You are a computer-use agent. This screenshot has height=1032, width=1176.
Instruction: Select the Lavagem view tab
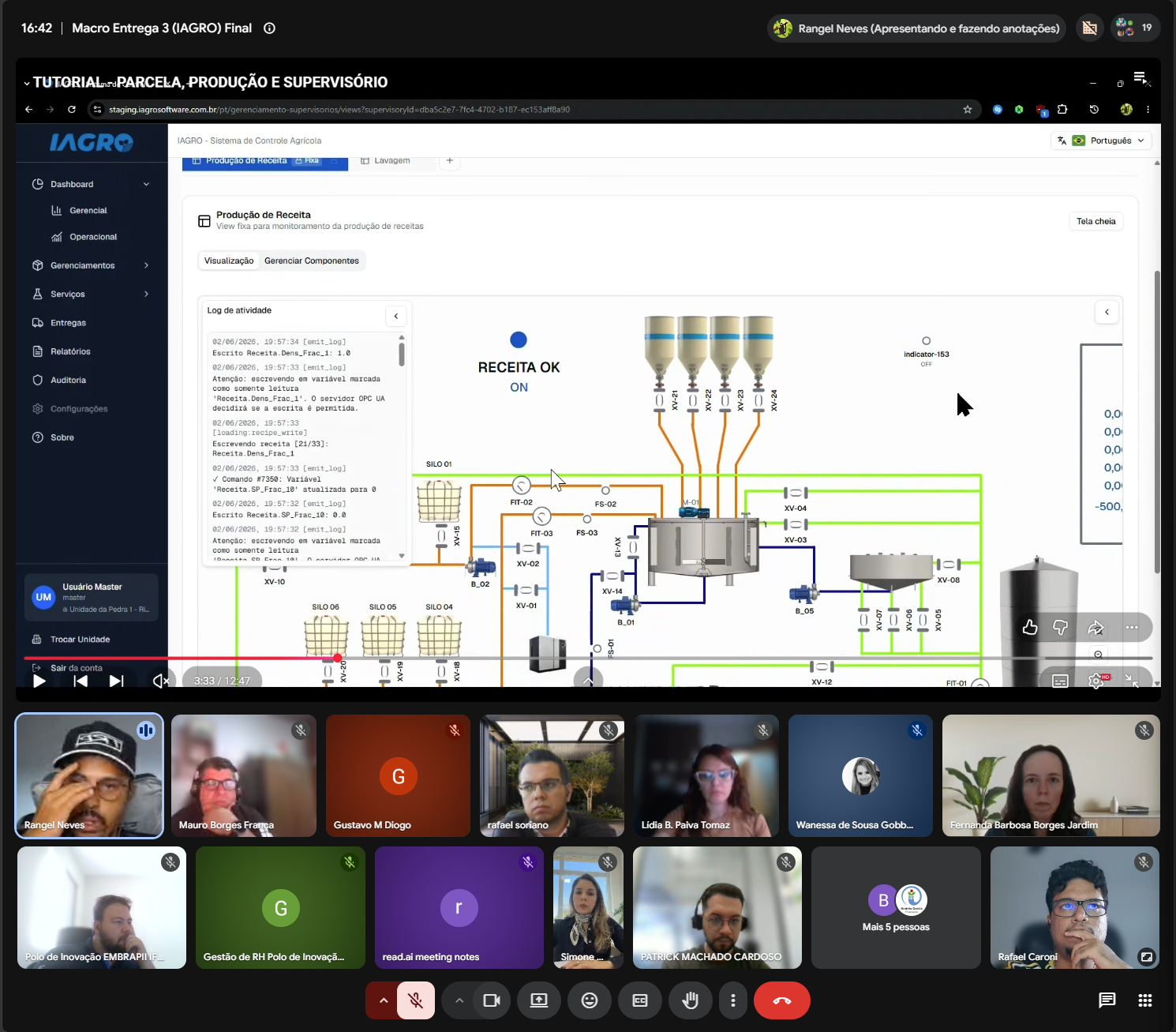coord(385,160)
